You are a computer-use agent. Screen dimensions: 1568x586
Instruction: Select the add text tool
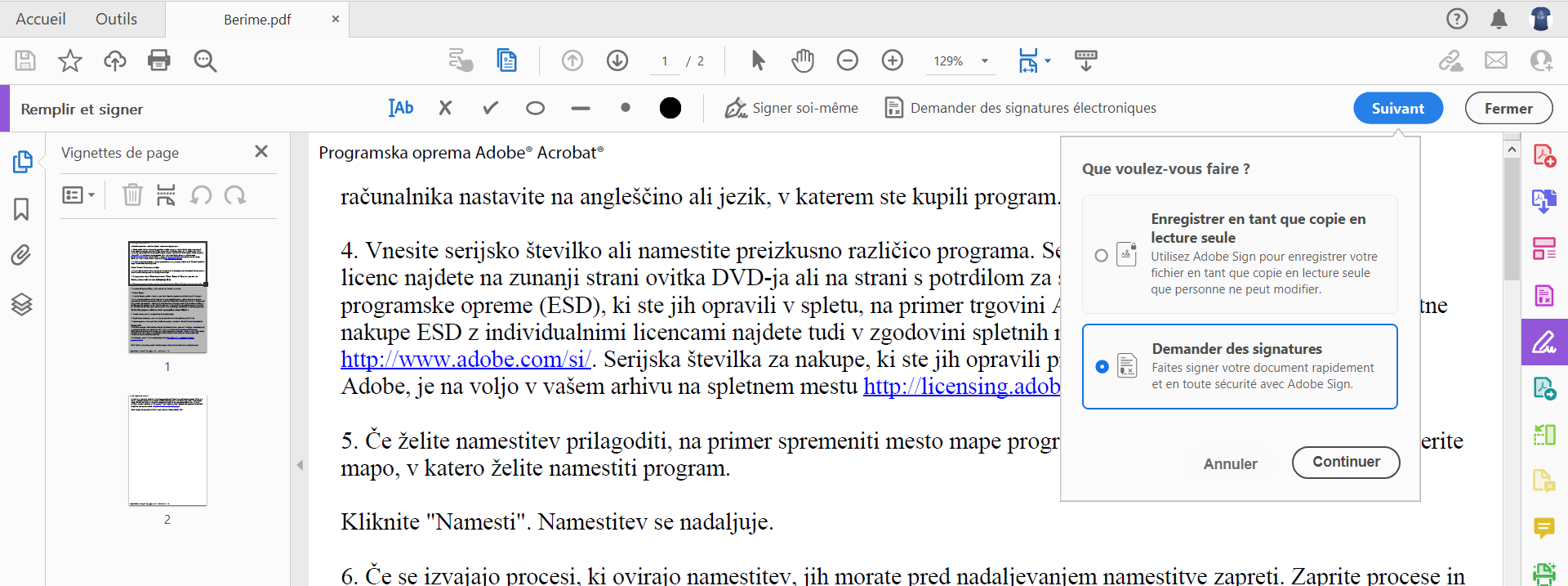[401, 108]
